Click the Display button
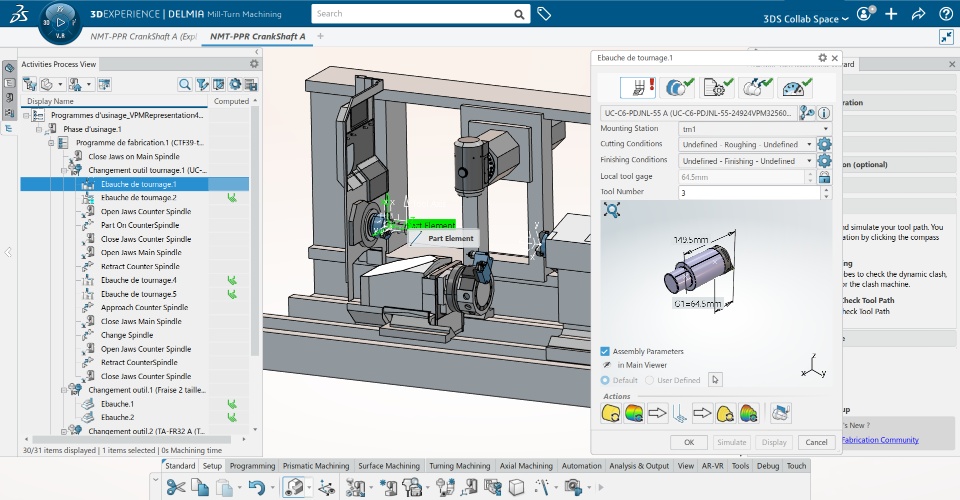 point(774,442)
